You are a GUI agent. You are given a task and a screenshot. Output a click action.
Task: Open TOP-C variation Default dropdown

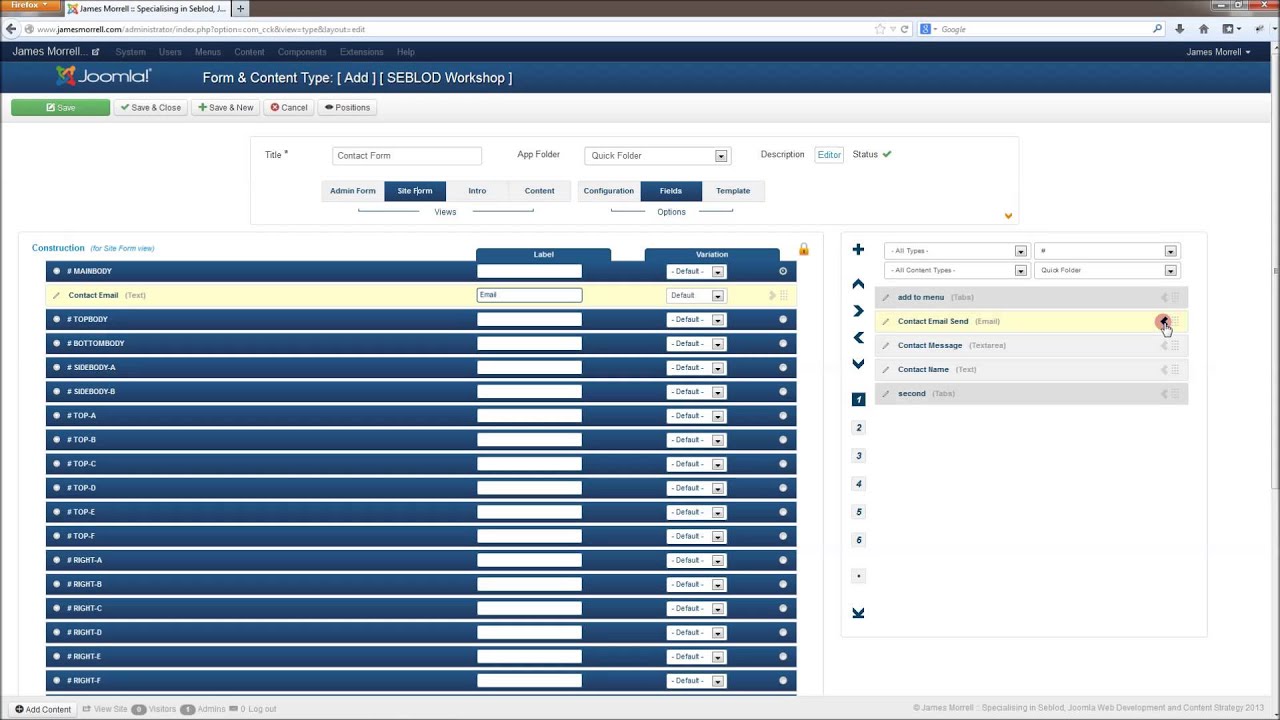tap(695, 464)
